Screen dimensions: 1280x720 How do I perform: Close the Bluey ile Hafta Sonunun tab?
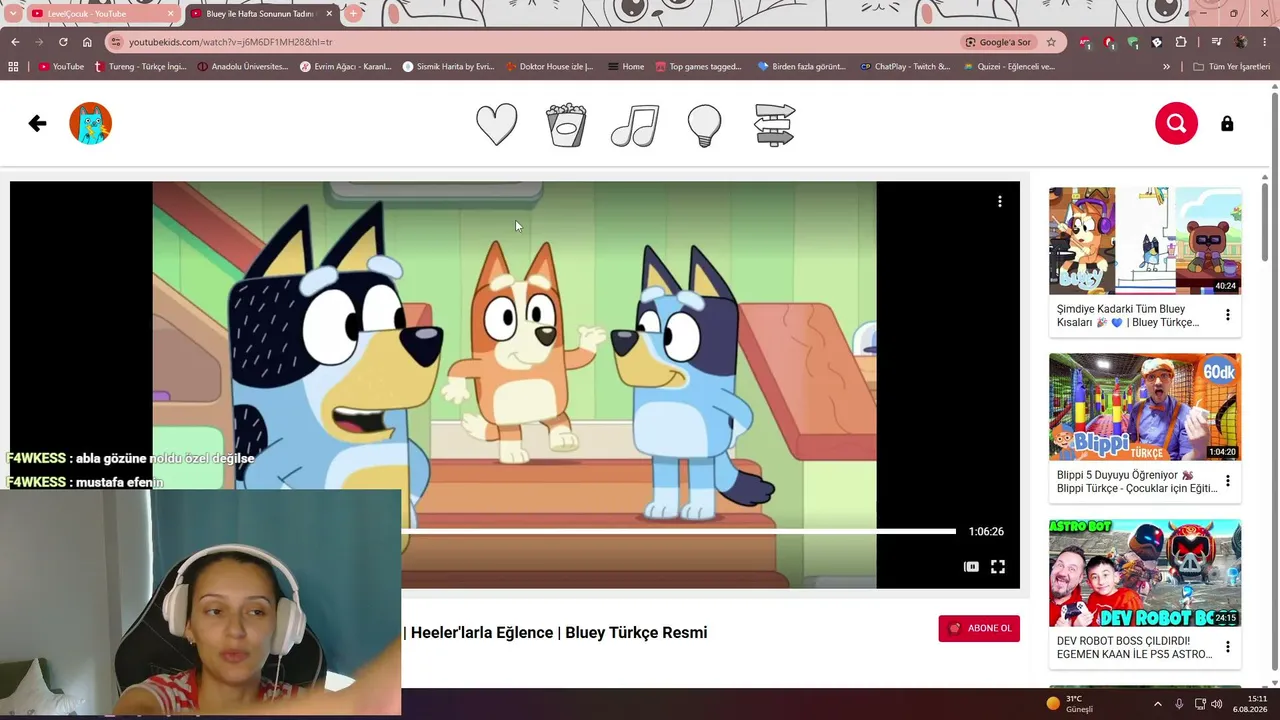click(329, 14)
